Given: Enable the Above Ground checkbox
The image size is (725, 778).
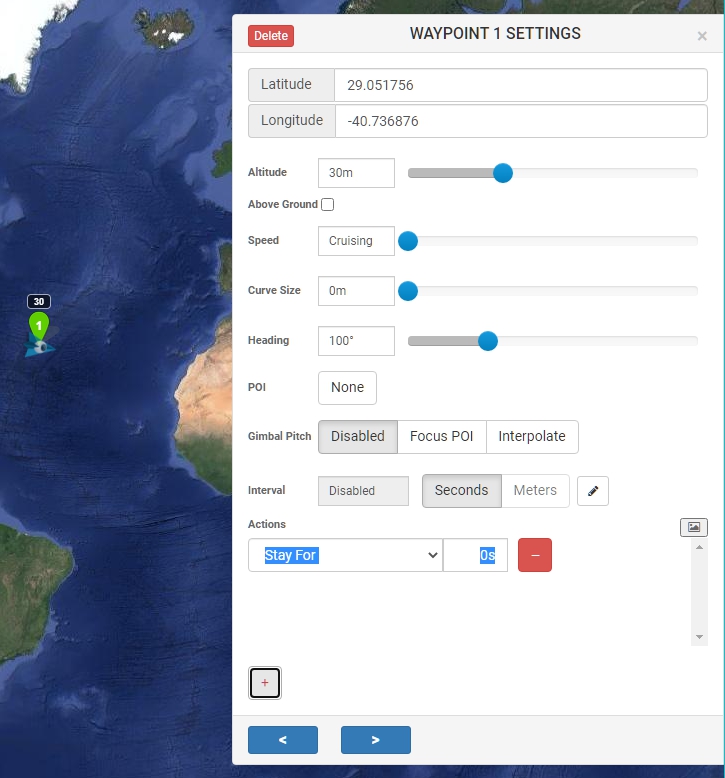Looking at the screenshot, I should coord(328,204).
